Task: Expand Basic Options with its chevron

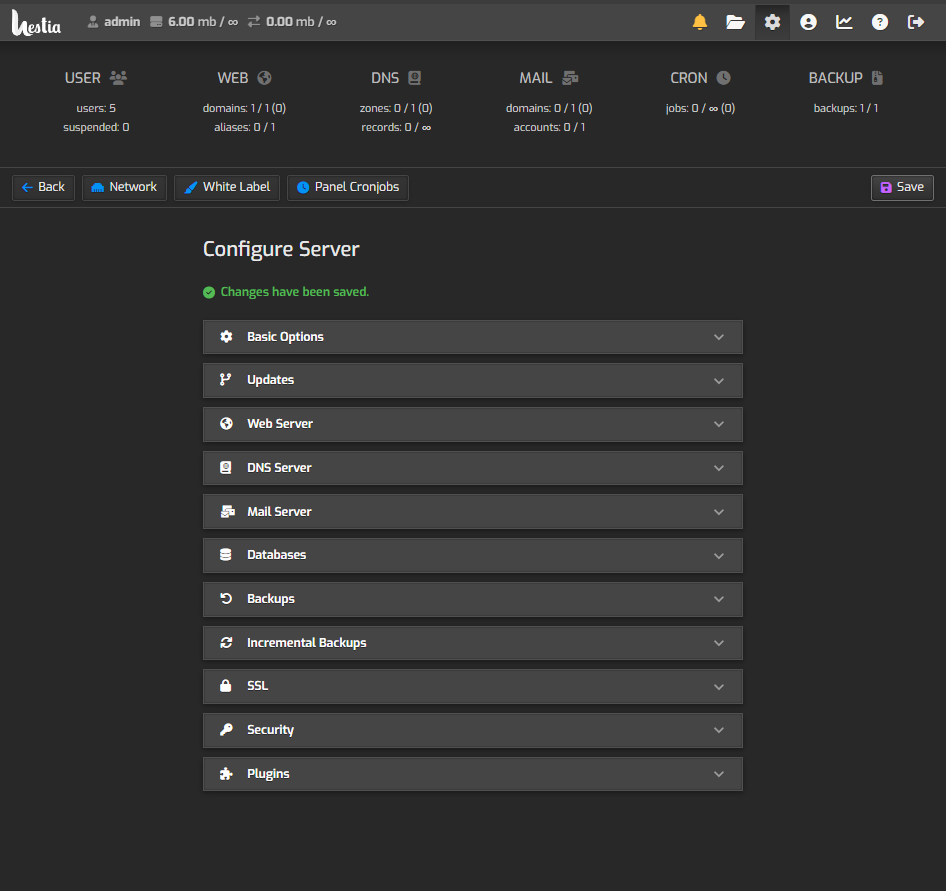Action: 719,337
